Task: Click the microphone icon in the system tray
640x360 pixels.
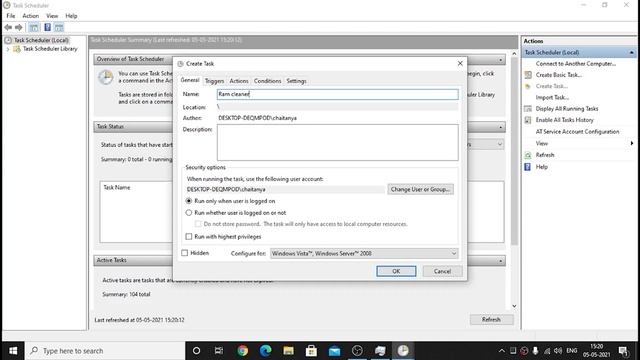Action: coord(535,351)
